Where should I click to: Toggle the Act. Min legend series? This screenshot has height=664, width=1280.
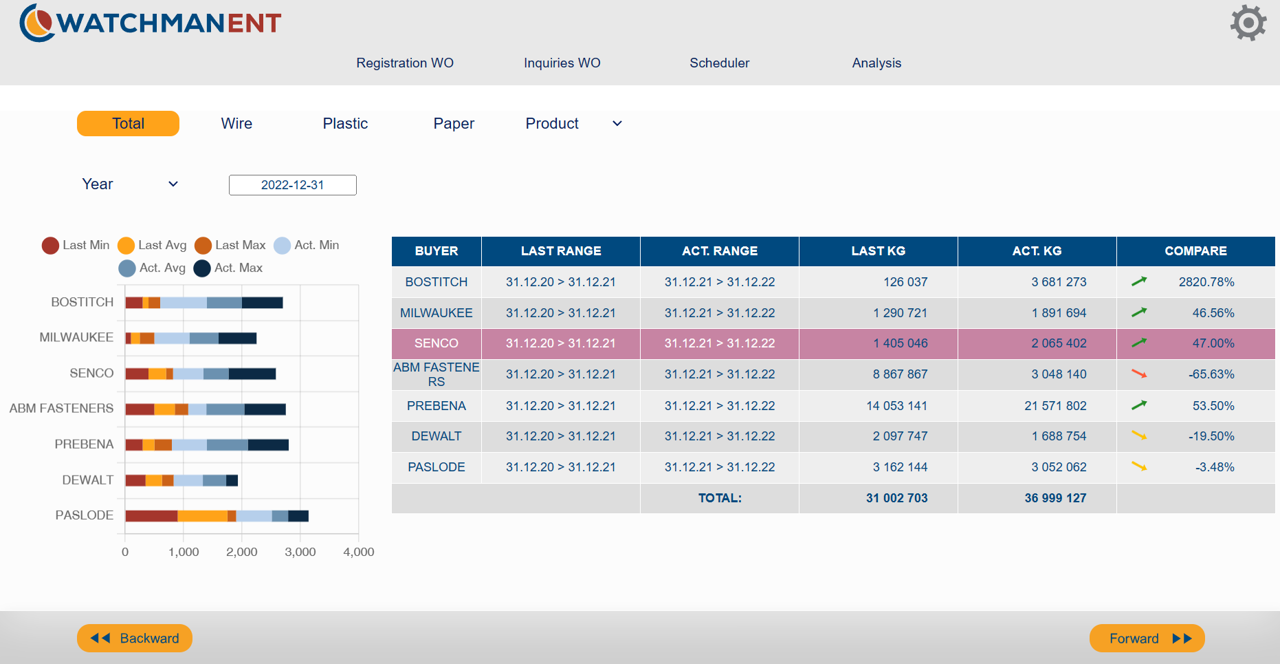tap(306, 245)
